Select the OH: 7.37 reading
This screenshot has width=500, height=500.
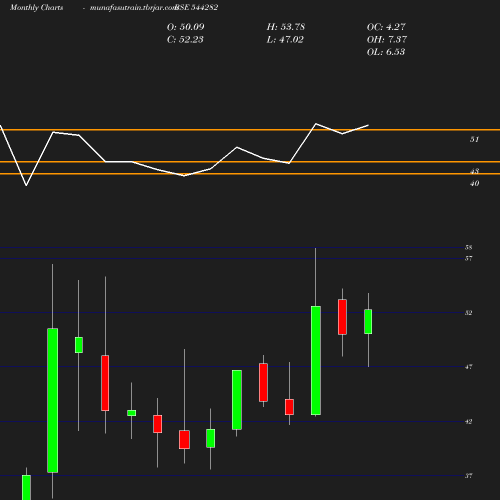387,40
